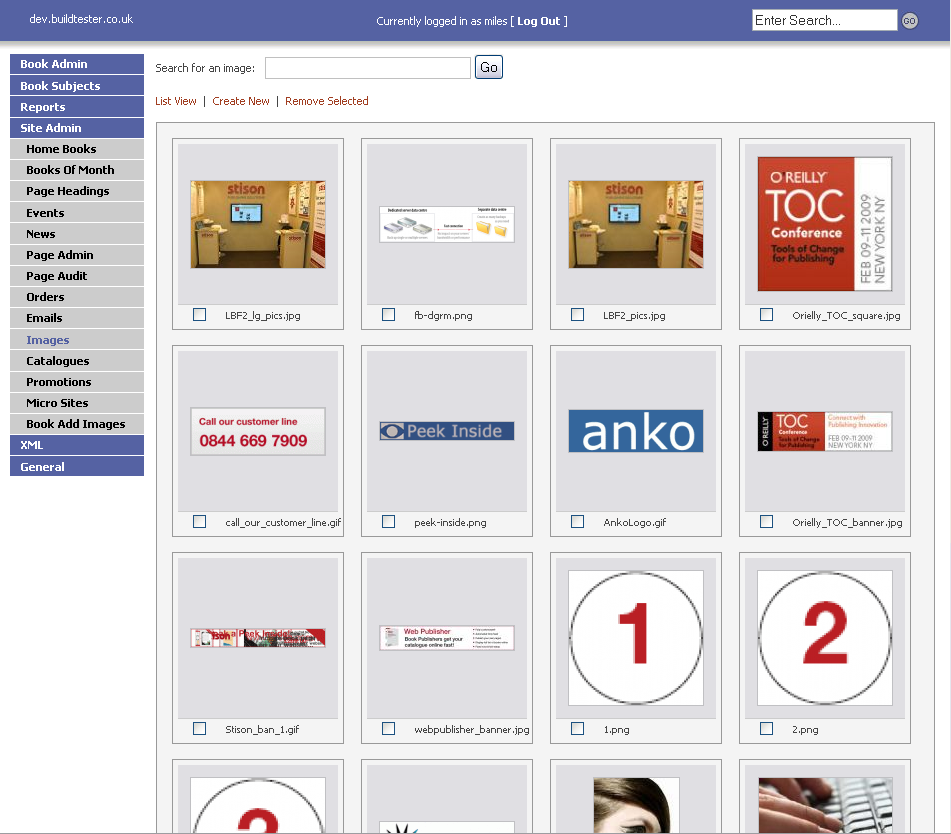Open the anko logo thumbnail
This screenshot has width=951, height=834.
click(x=636, y=431)
